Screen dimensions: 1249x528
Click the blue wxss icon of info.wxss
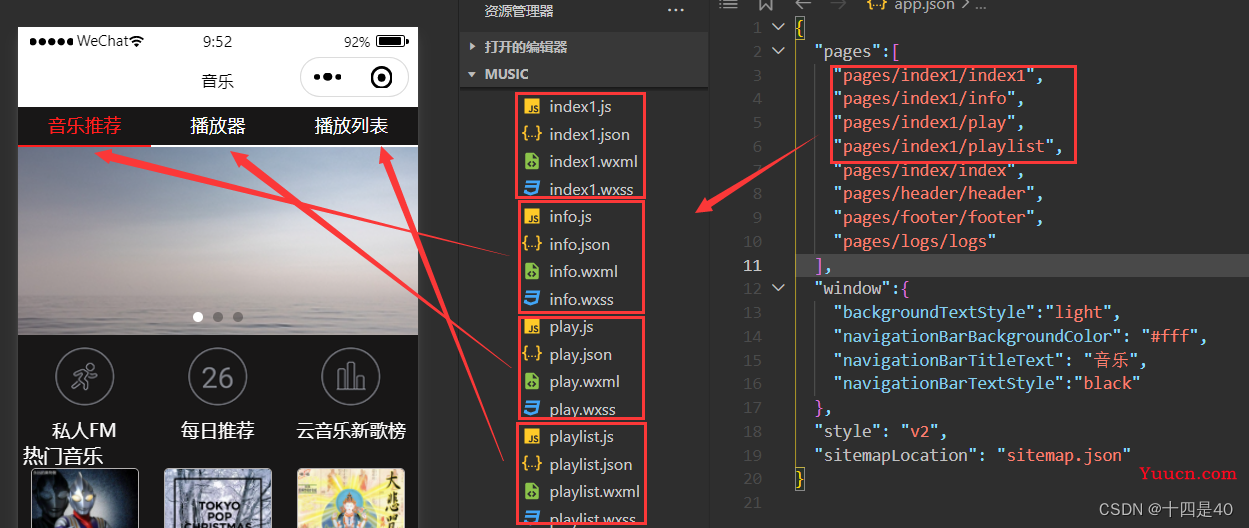tap(532, 299)
